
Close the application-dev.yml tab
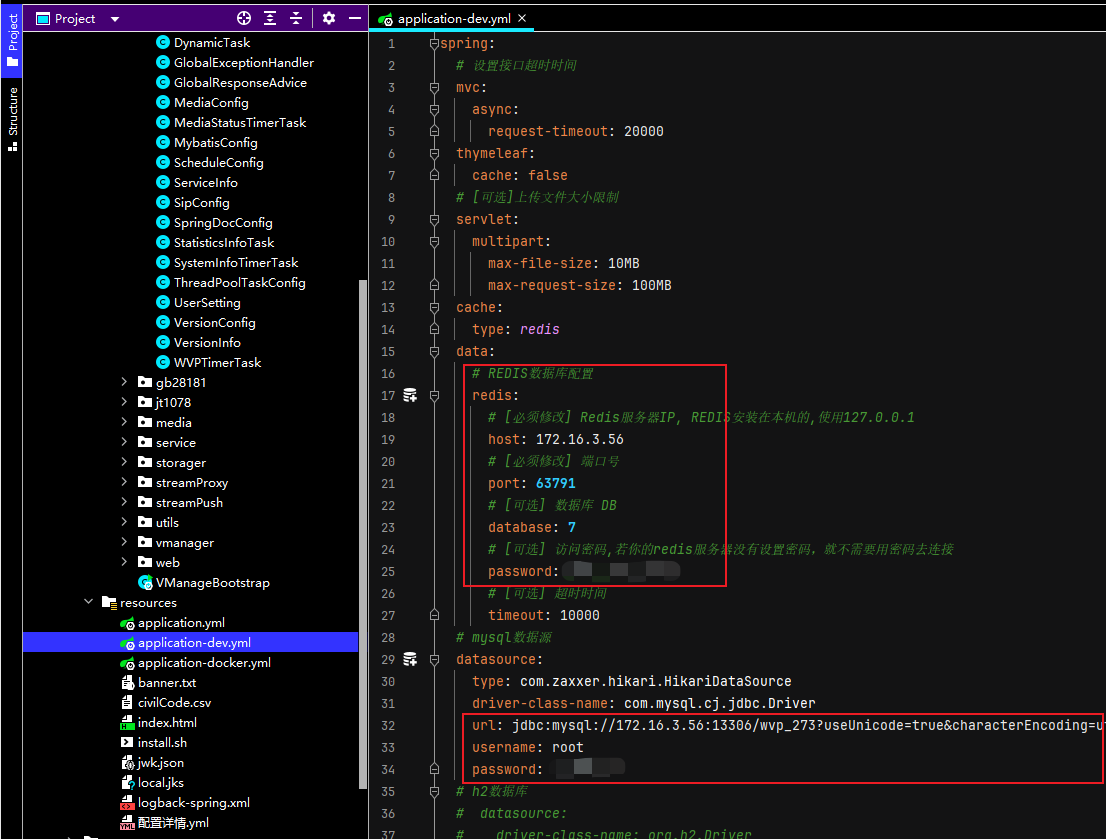[x=522, y=18]
